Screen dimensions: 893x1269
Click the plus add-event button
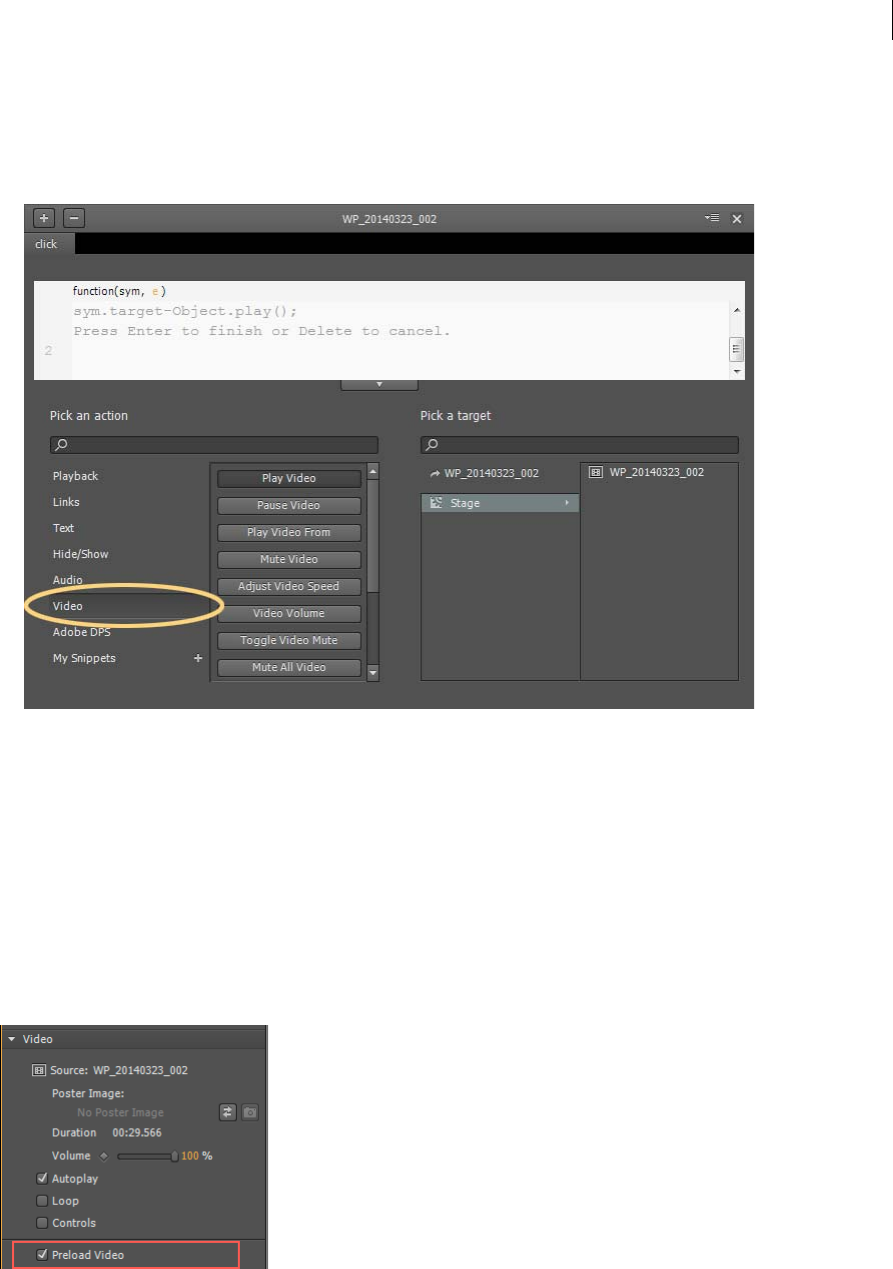(43, 217)
